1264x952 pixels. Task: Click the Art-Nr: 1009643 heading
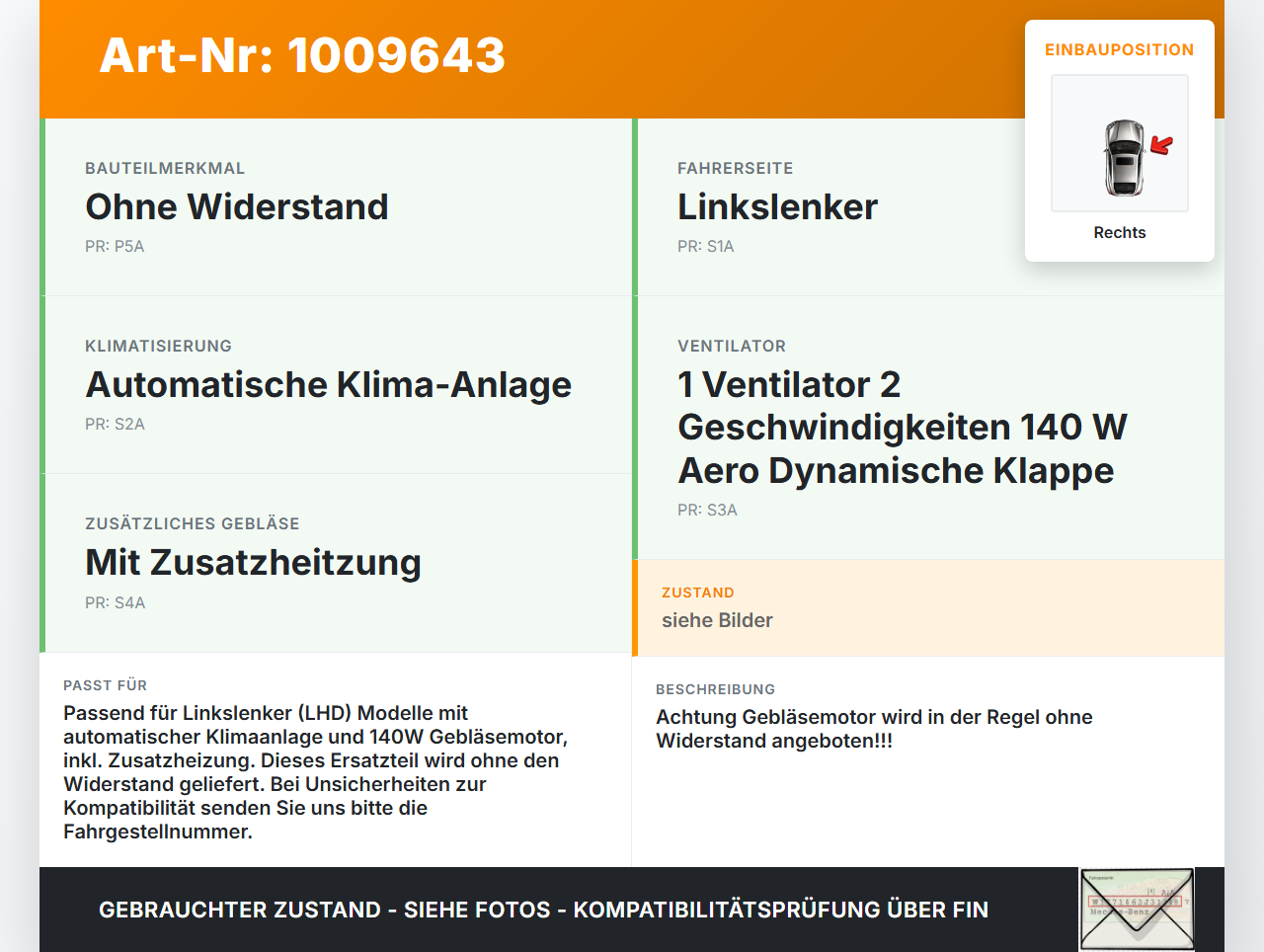(x=302, y=55)
